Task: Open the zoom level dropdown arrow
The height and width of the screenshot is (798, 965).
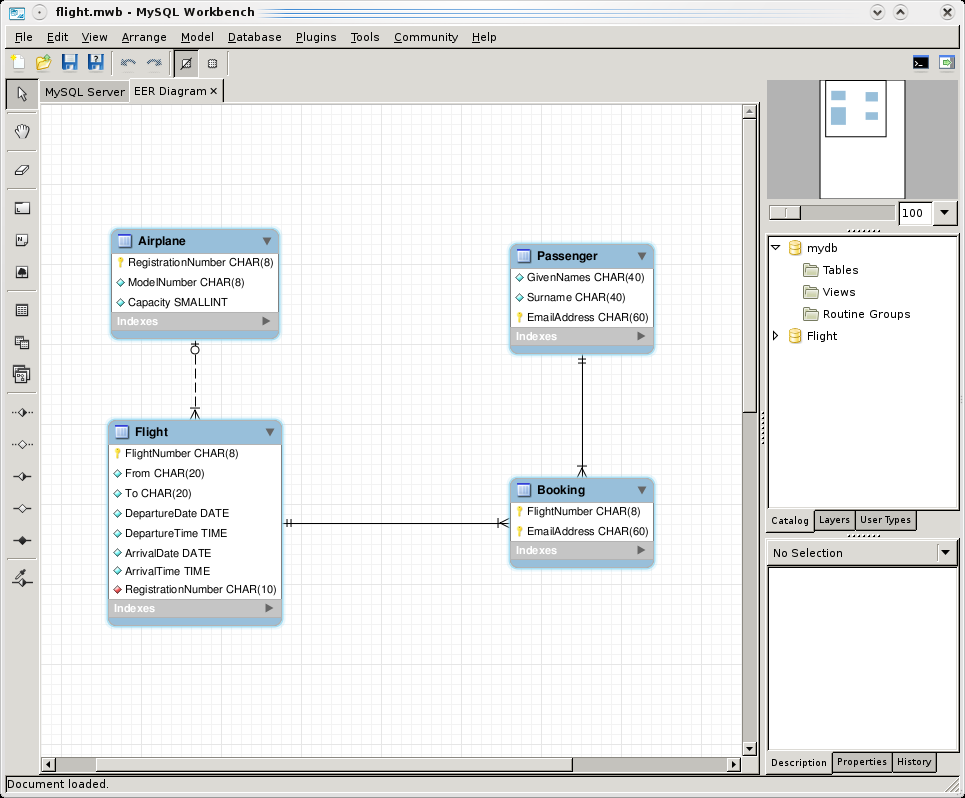Action: pos(944,213)
